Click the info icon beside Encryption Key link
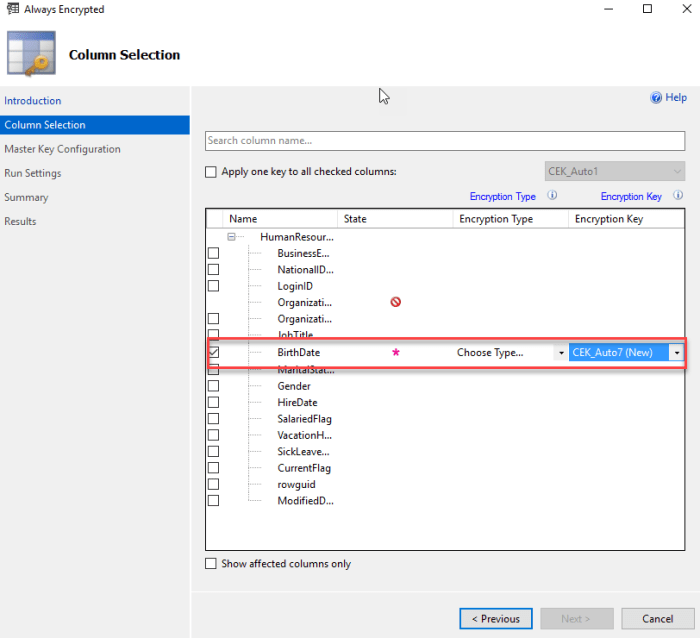Viewport: 700px width, 638px height. [678, 197]
